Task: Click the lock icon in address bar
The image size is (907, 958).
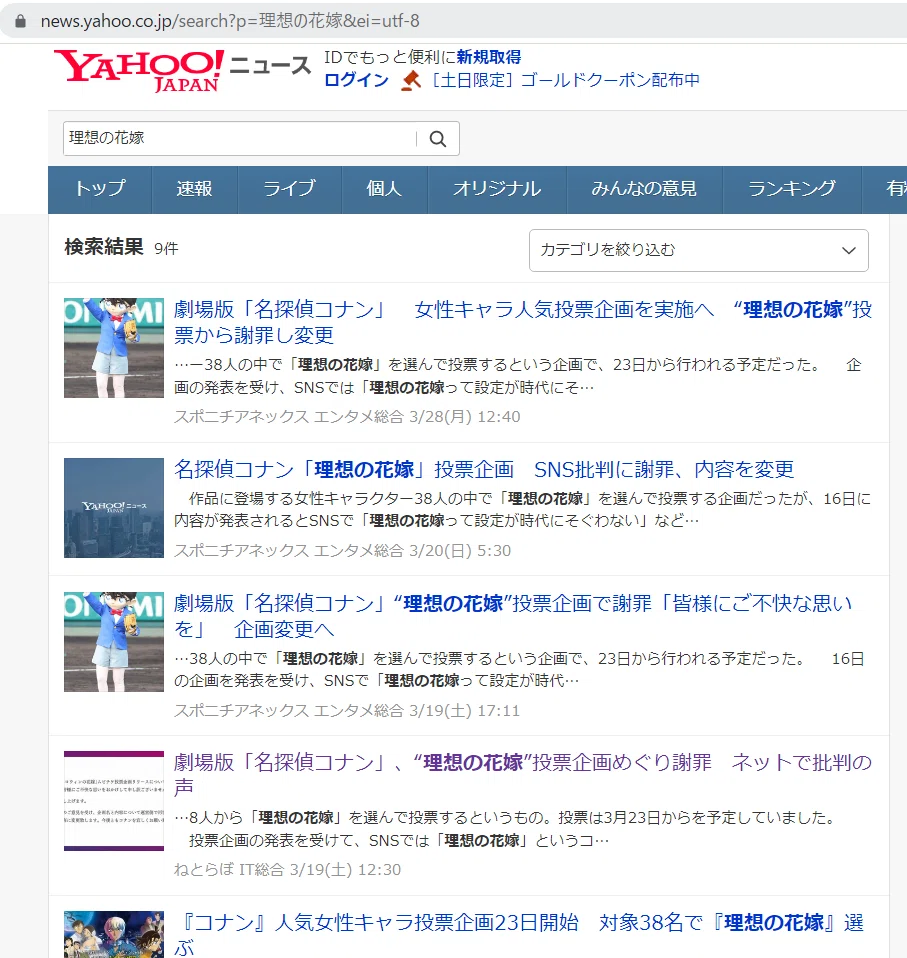Action: (x=20, y=21)
